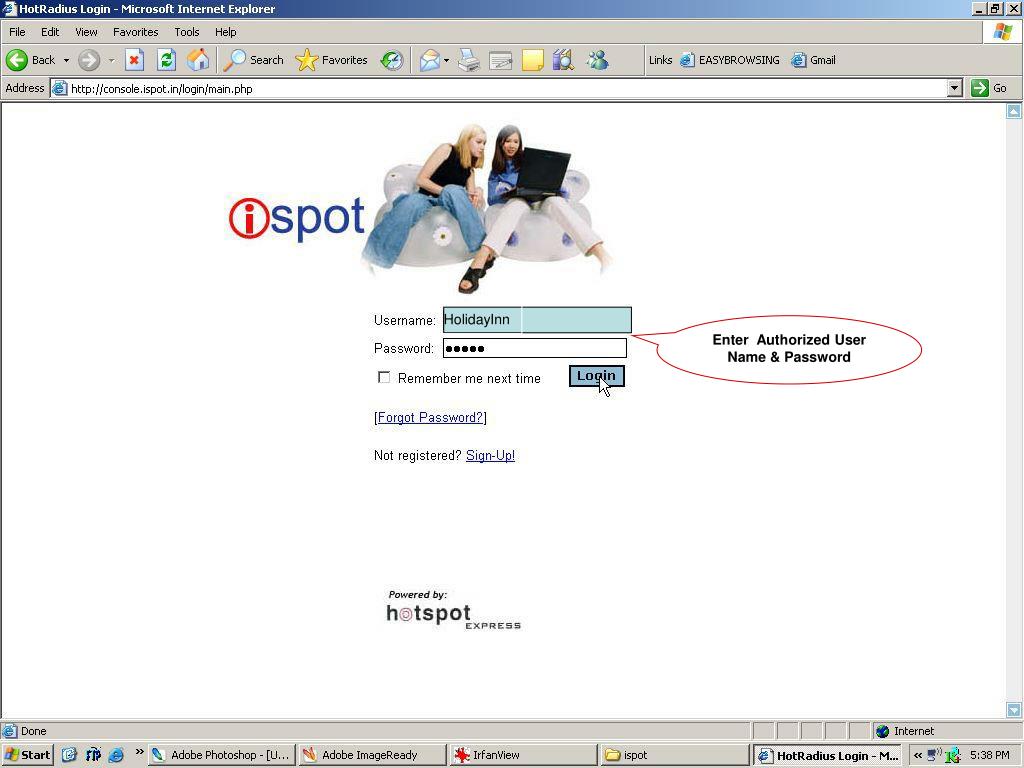Open the Search pane in toolbar
The width and height of the screenshot is (1024, 768).
click(x=254, y=60)
